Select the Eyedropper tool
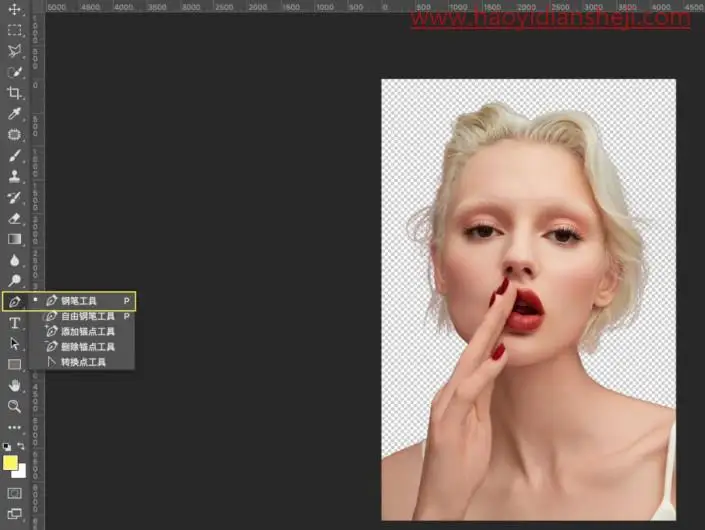 14,114
